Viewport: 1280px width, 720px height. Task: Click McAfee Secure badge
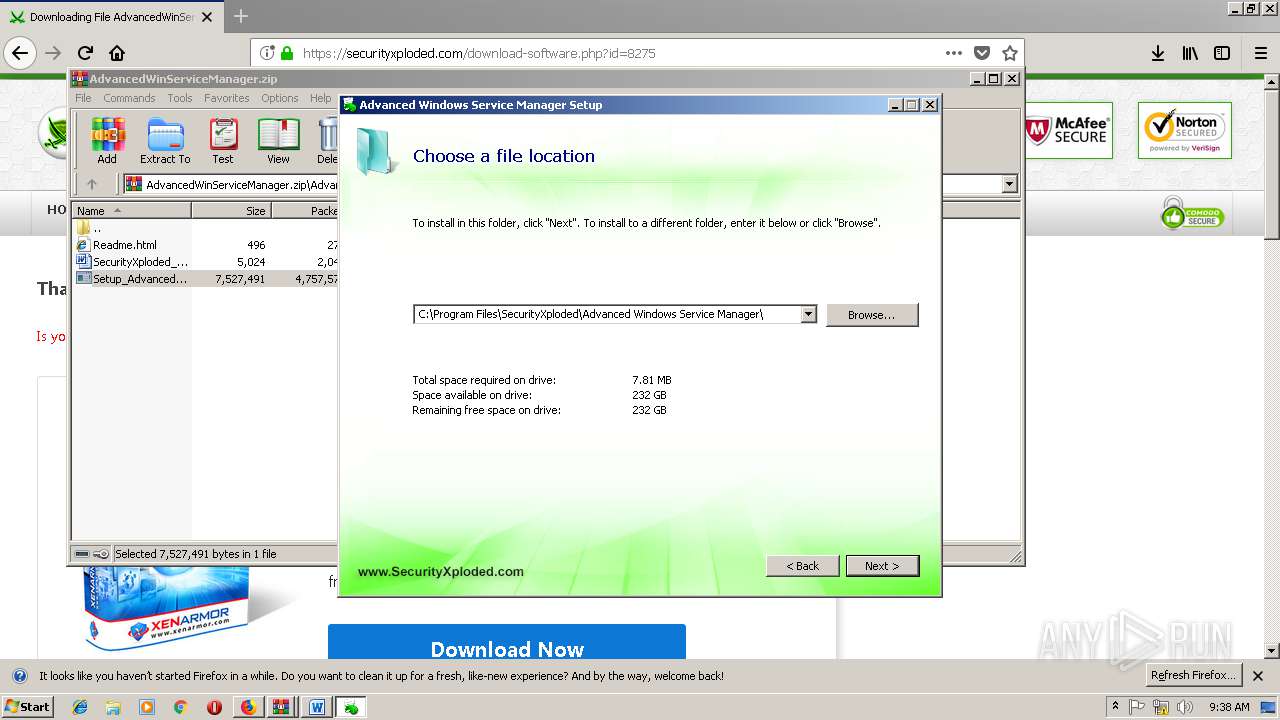click(1067, 130)
